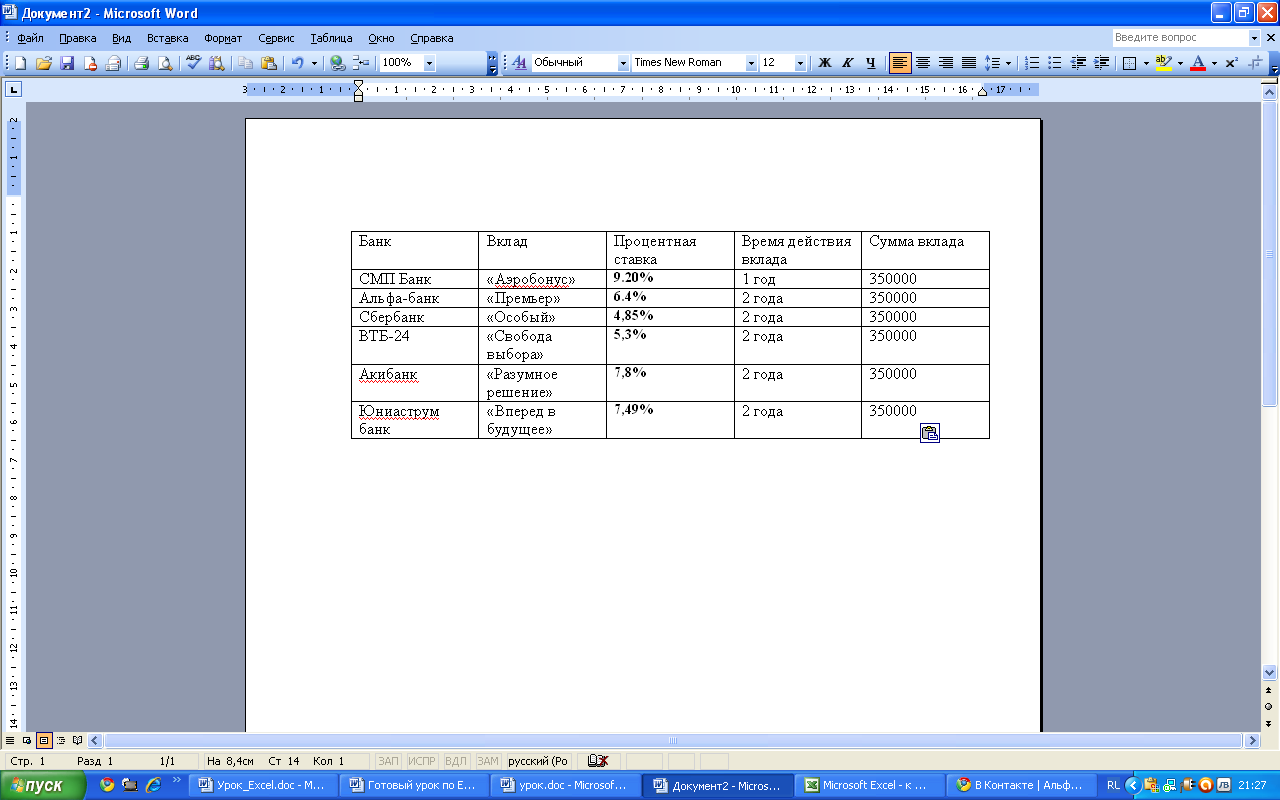1280x800 pixels.
Task: Set paragraph alignment to right
Action: 946,62
